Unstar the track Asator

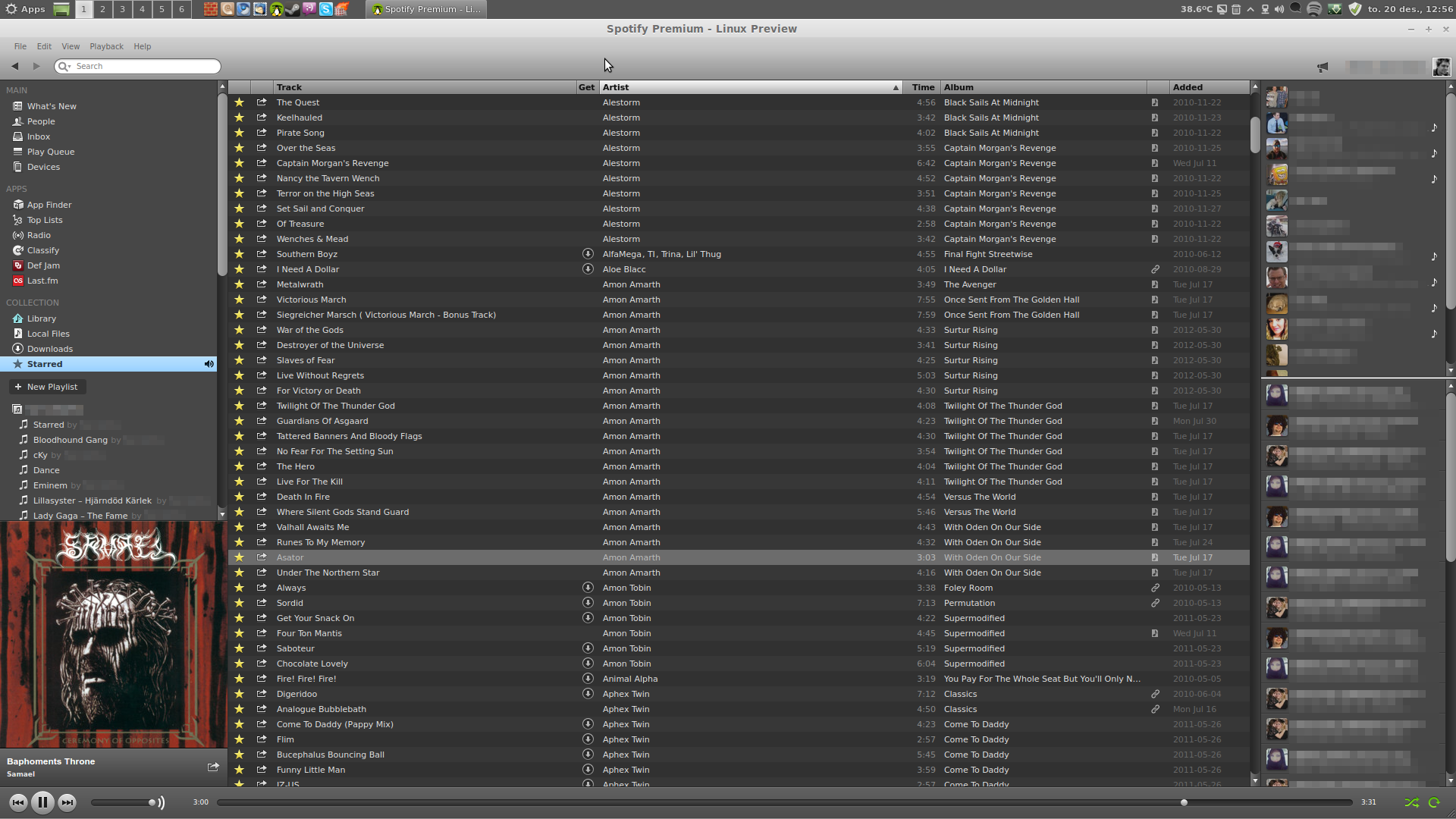click(239, 557)
